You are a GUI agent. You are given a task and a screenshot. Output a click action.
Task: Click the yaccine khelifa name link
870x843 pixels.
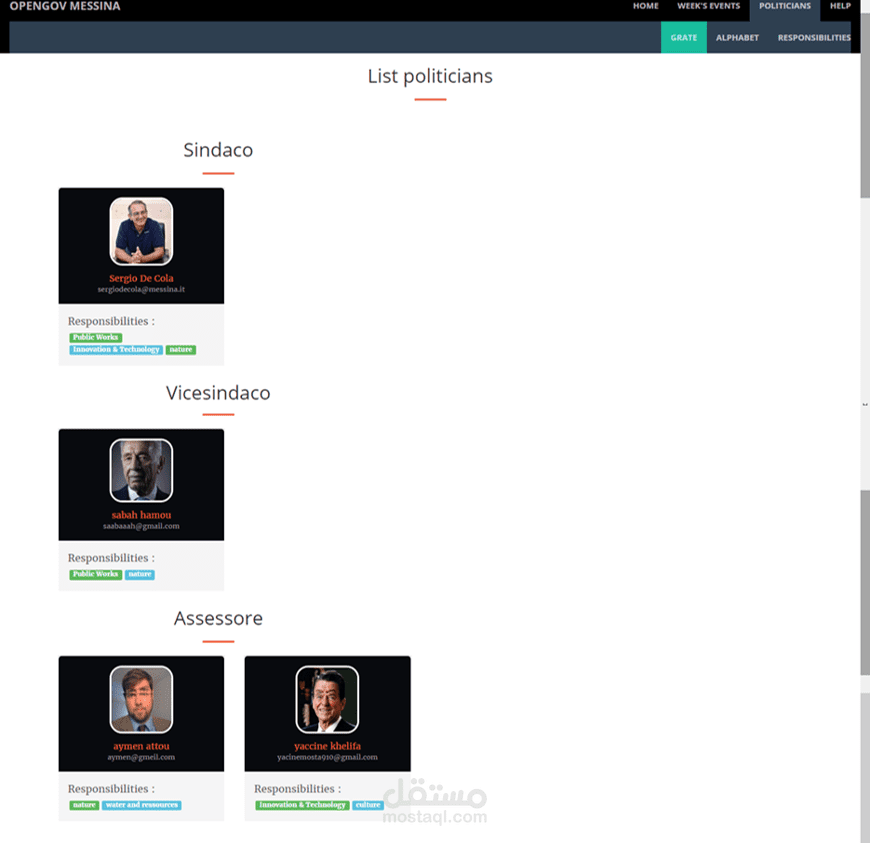pyautogui.click(x=327, y=746)
